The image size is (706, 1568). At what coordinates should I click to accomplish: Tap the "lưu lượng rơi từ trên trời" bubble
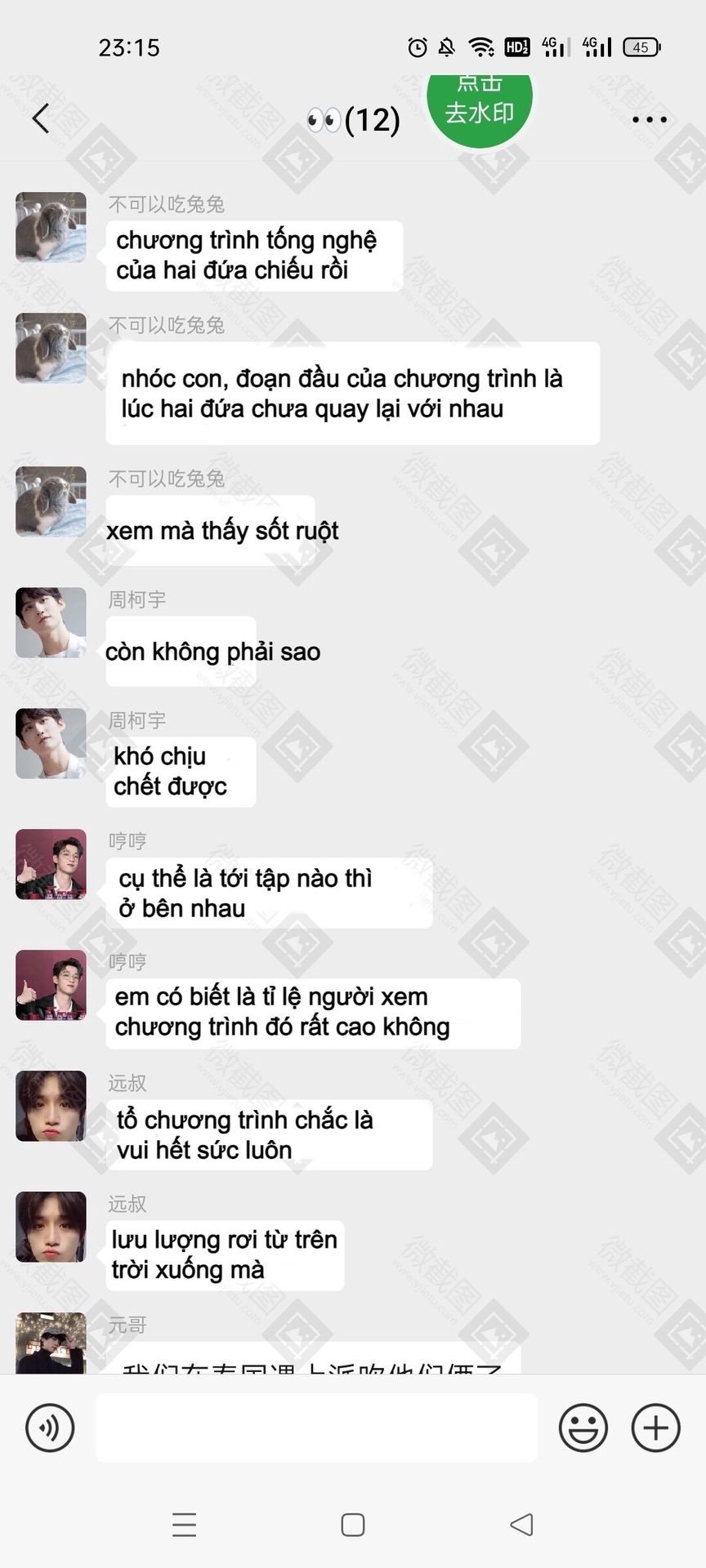(x=225, y=1255)
